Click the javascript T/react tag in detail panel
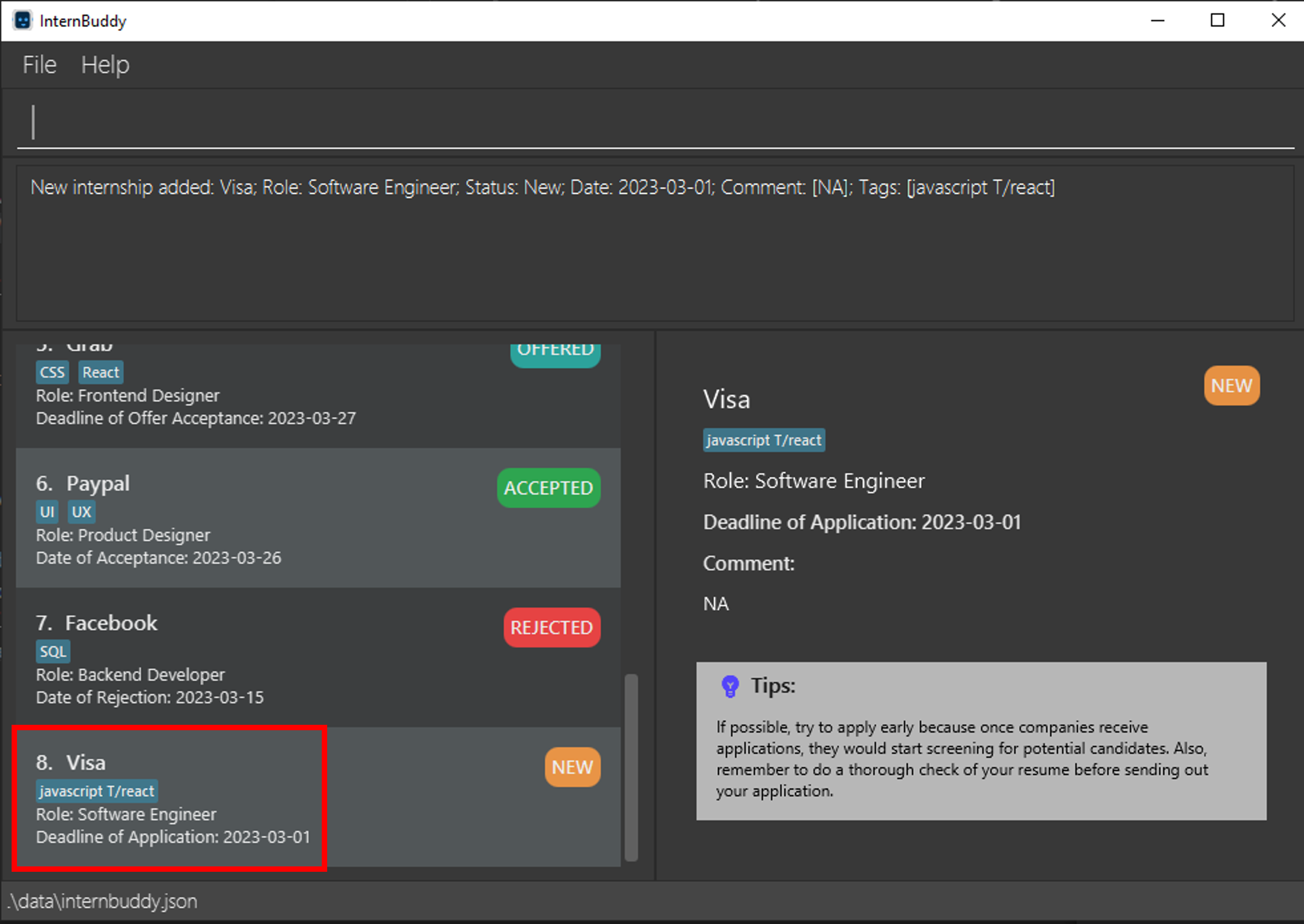The image size is (1304, 924). [x=763, y=440]
